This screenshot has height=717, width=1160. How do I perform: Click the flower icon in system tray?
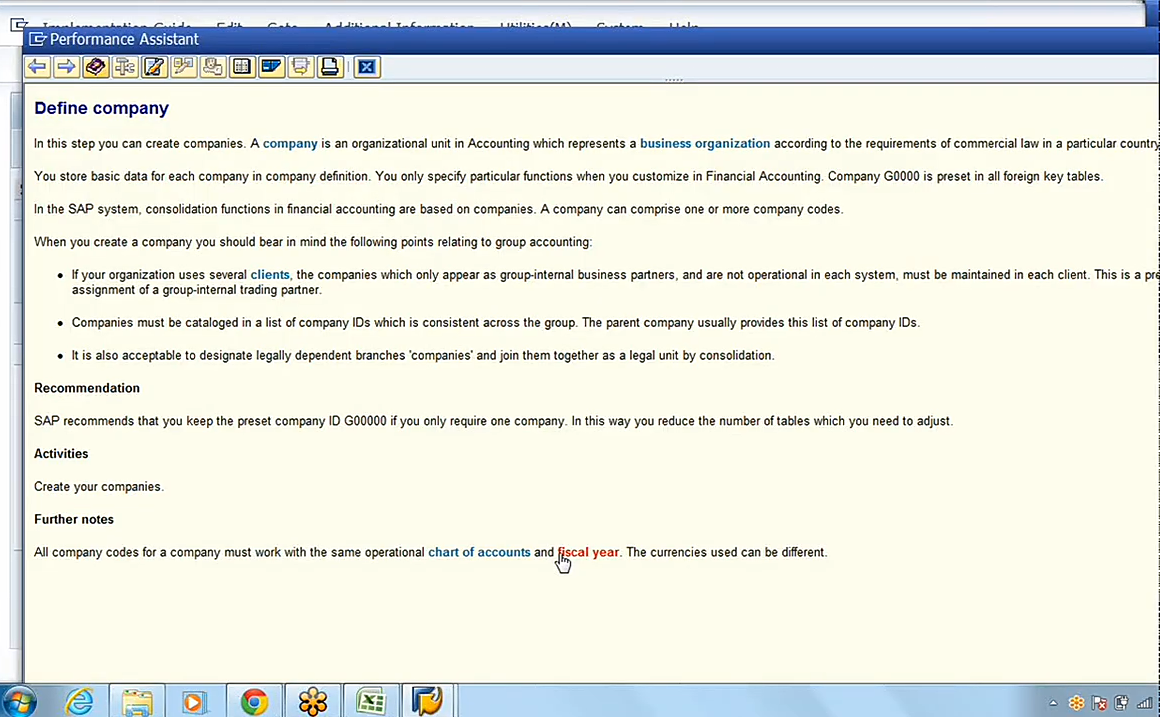1076,703
